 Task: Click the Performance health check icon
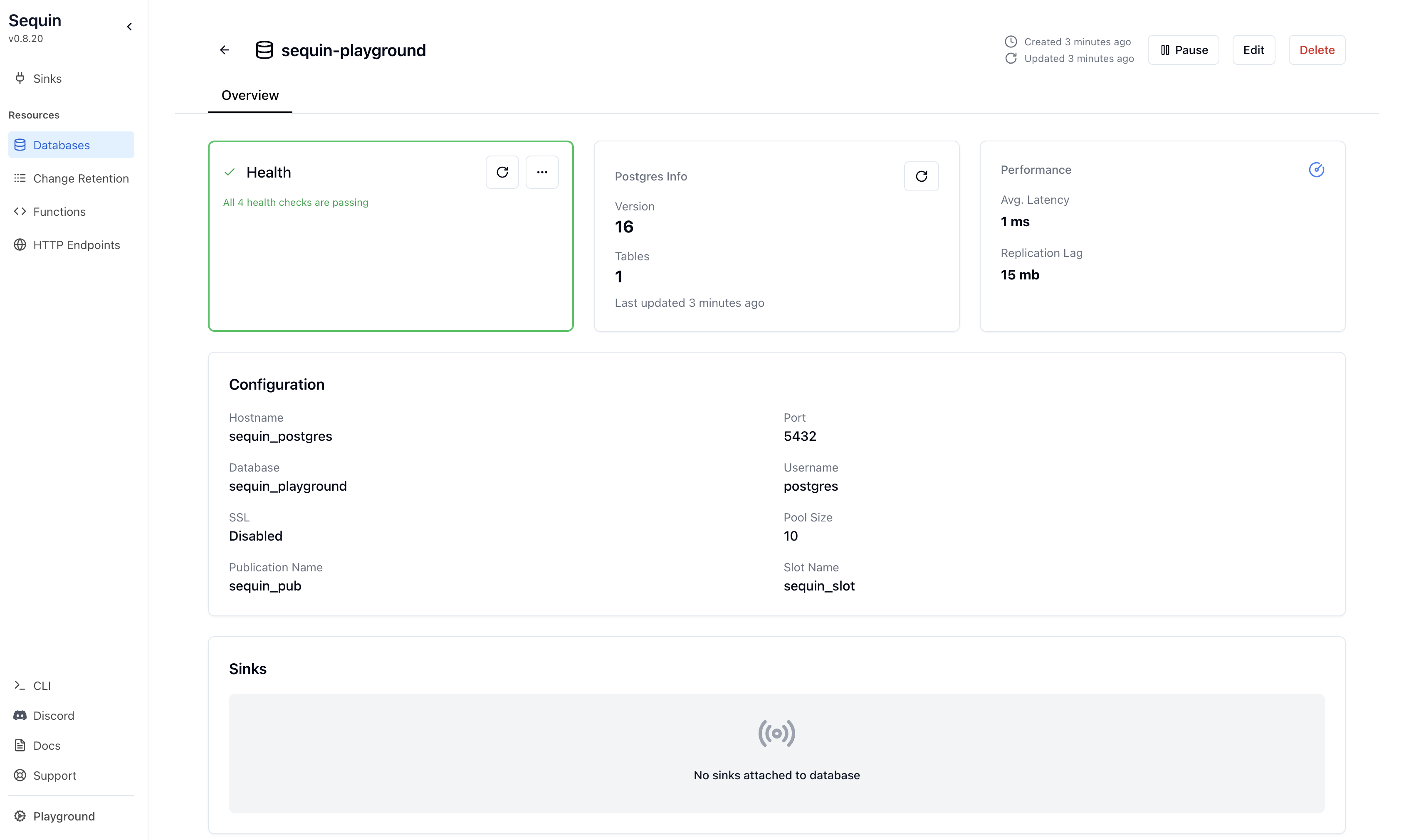(x=1317, y=169)
